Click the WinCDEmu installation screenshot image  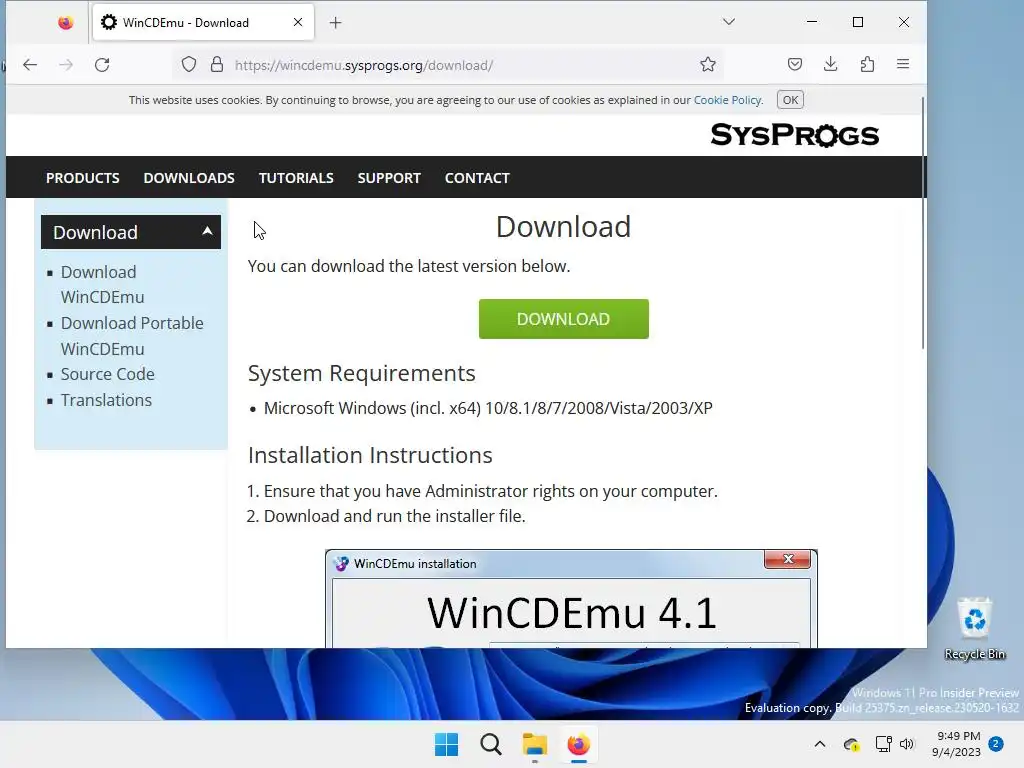pyautogui.click(x=571, y=599)
